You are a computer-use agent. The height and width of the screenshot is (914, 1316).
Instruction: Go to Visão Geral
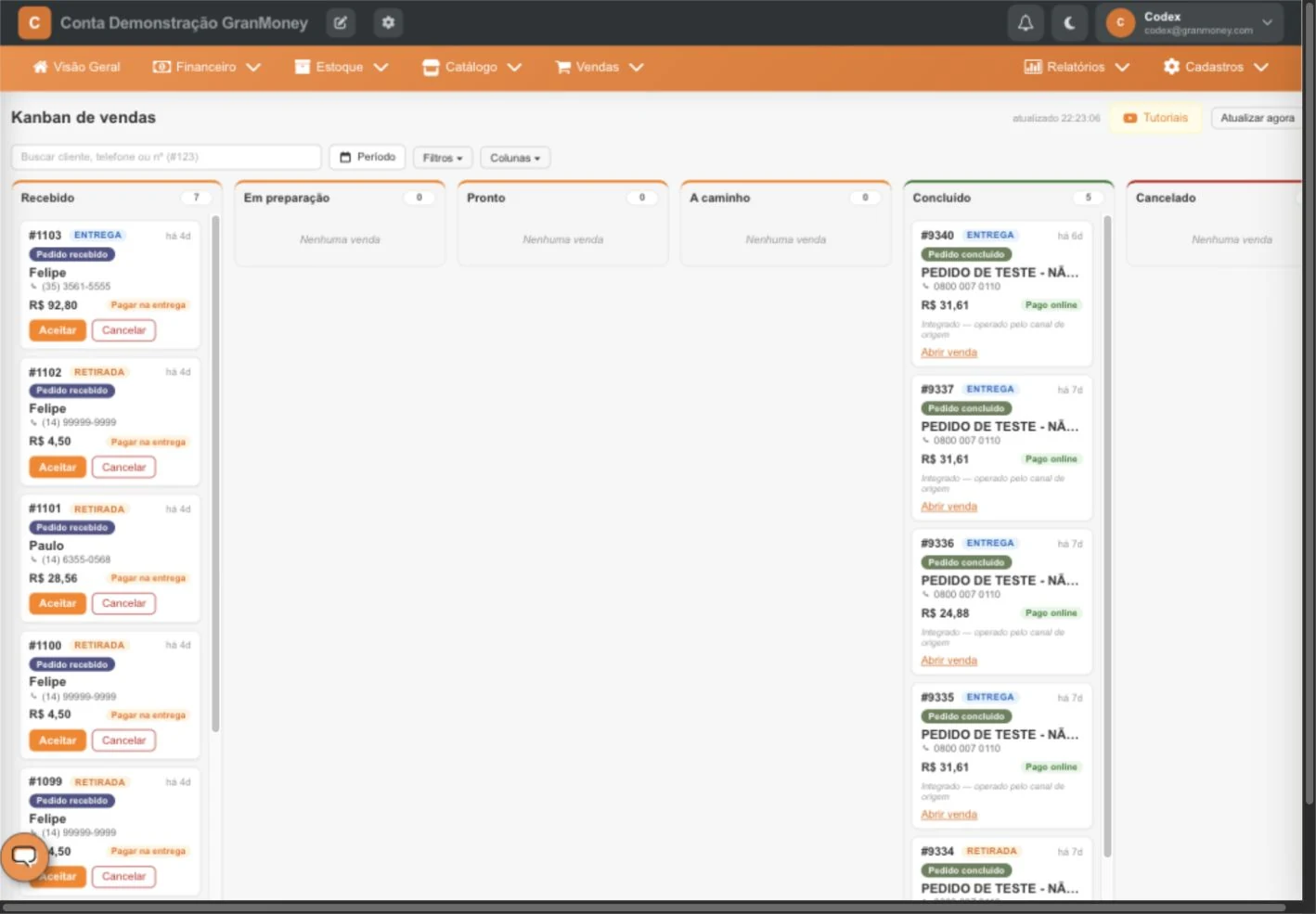(77, 67)
